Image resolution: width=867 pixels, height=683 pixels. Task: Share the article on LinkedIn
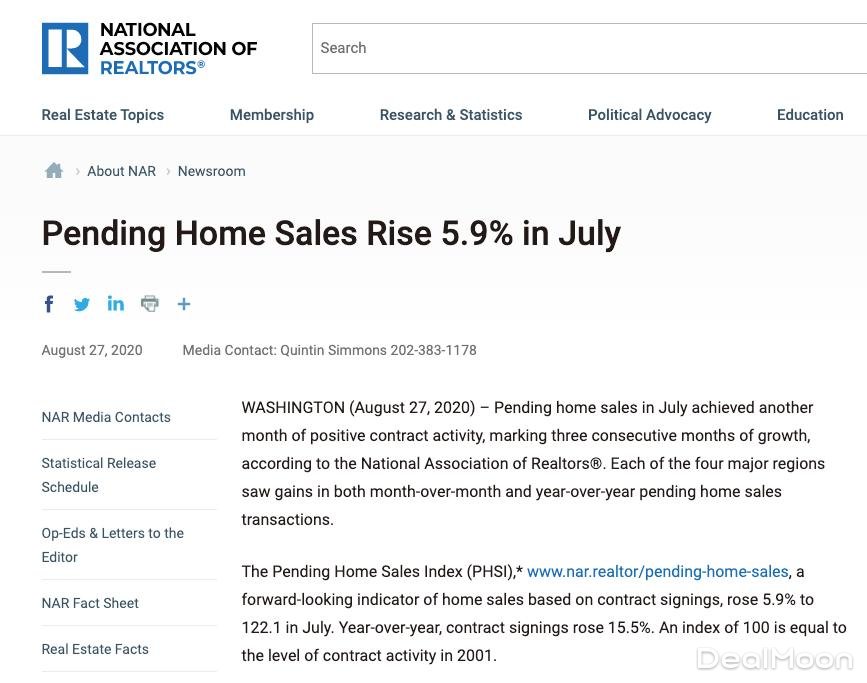[x=116, y=304]
